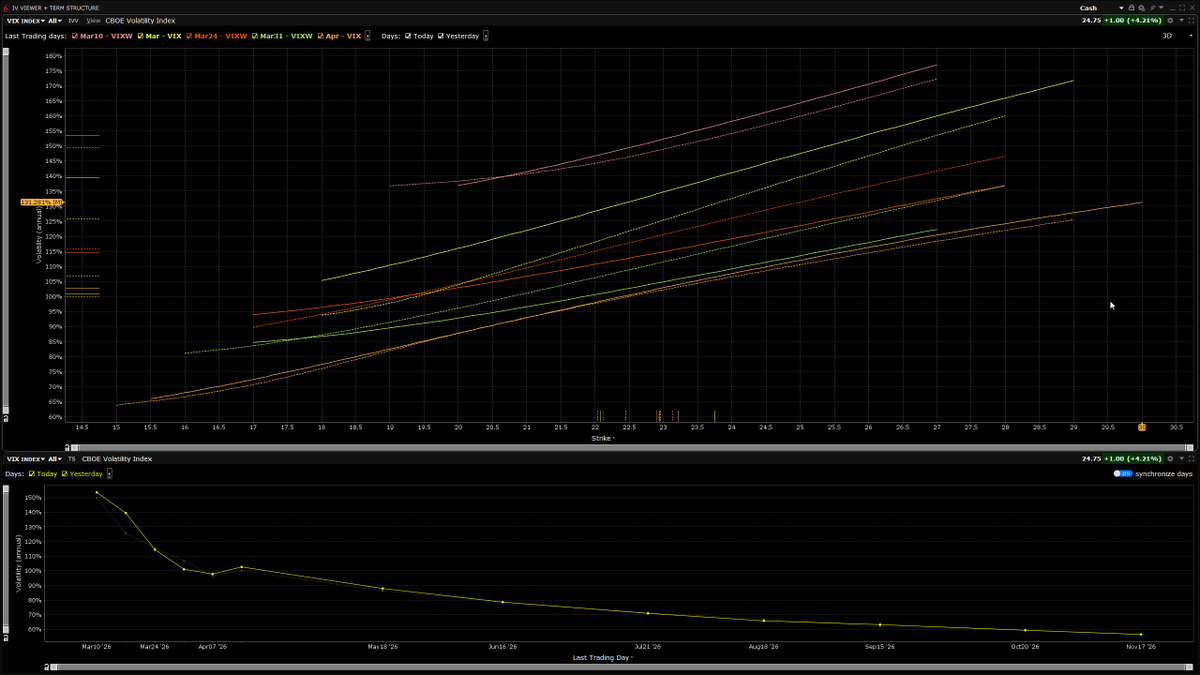Select the IVV tab in top panel

[x=73, y=20]
